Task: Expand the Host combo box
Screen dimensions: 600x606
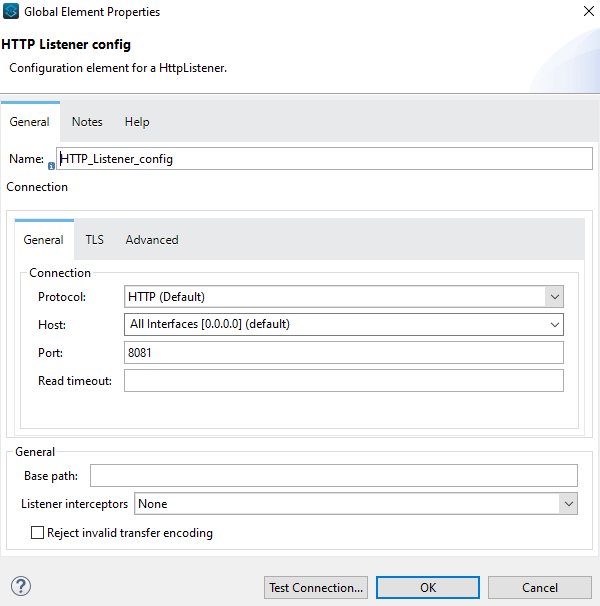Action: pos(554,324)
